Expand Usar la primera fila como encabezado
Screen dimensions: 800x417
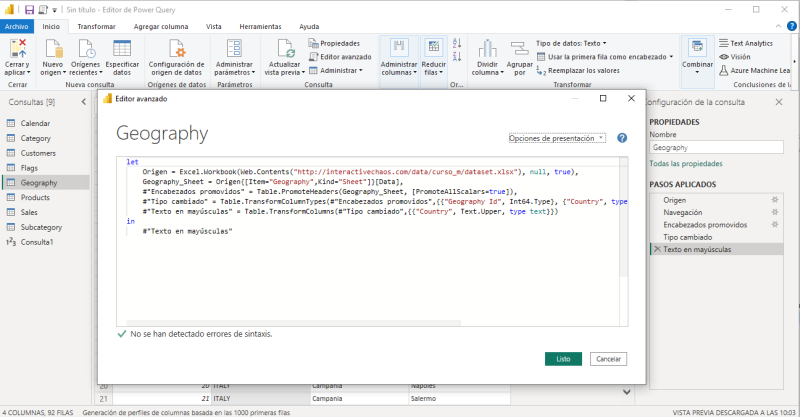[x=605, y=57]
